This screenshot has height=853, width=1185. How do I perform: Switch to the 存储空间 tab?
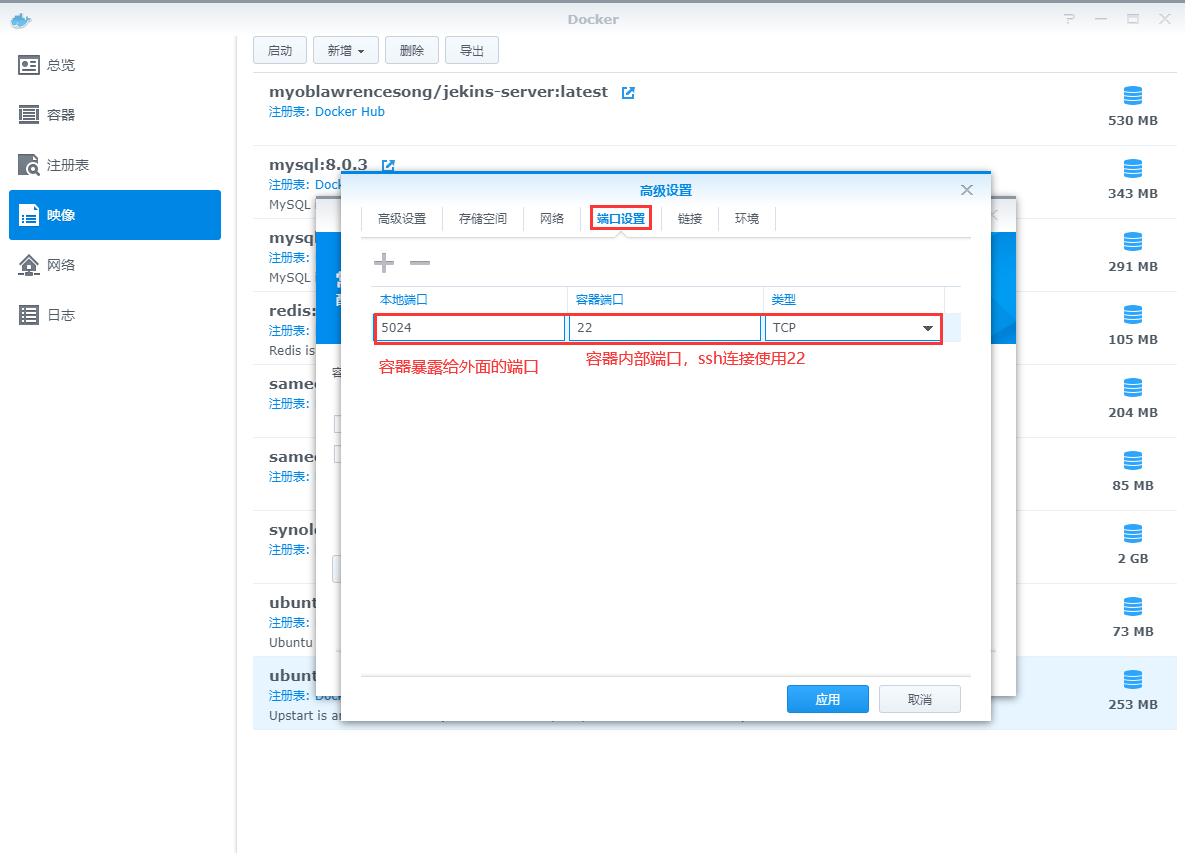click(483, 219)
